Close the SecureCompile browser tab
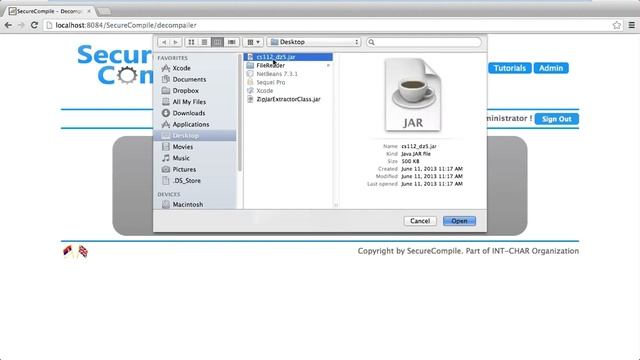The height and width of the screenshot is (360, 640). point(89,11)
